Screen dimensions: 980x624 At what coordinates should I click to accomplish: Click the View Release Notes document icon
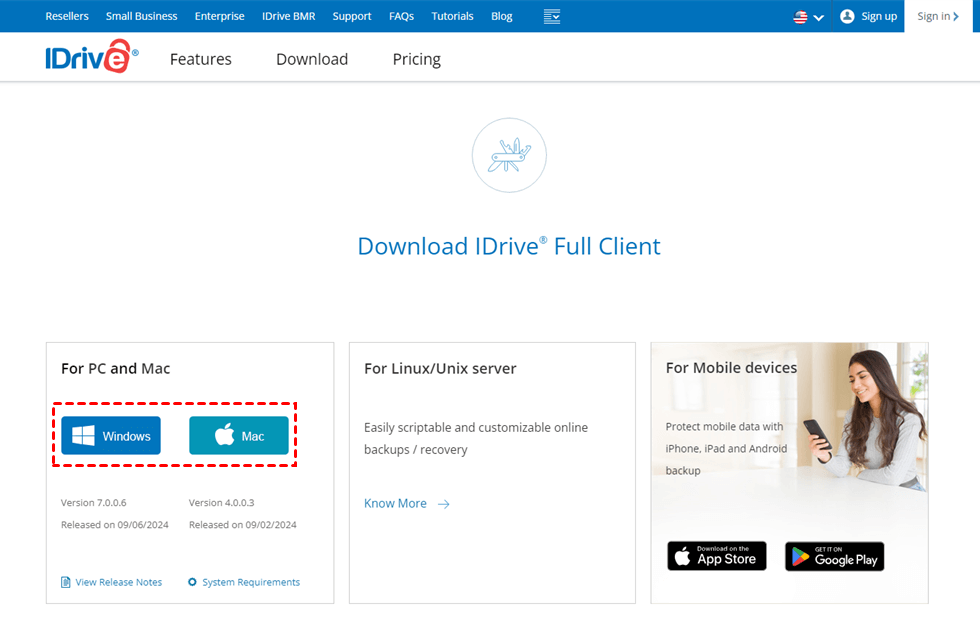pyautogui.click(x=66, y=582)
